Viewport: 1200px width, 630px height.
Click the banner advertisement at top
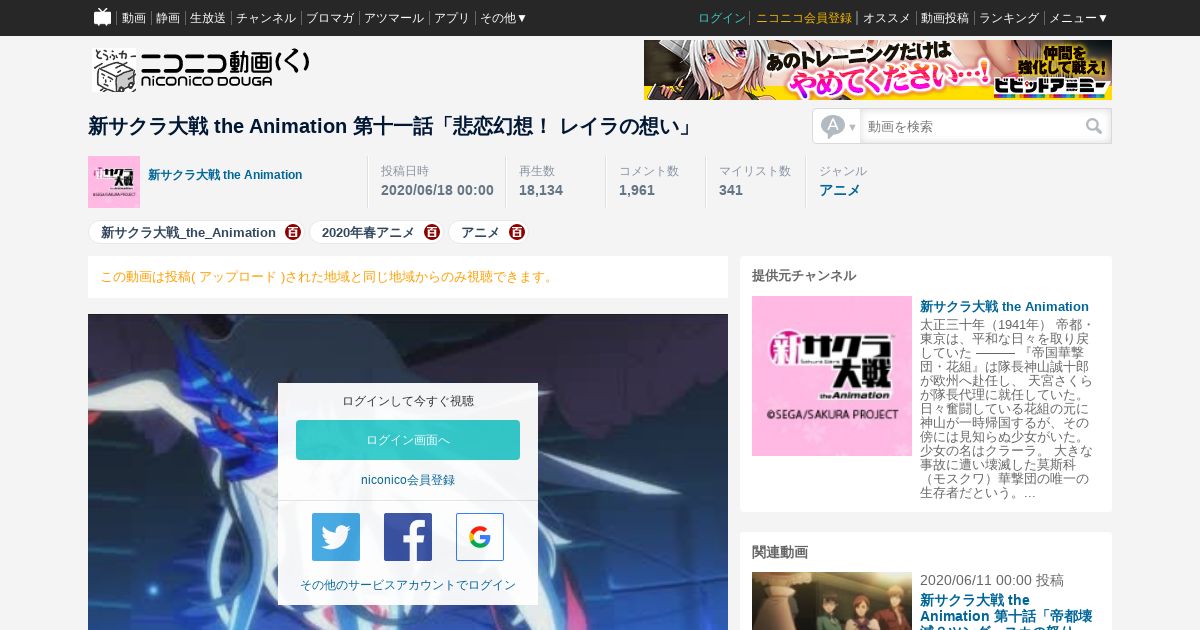(878, 70)
